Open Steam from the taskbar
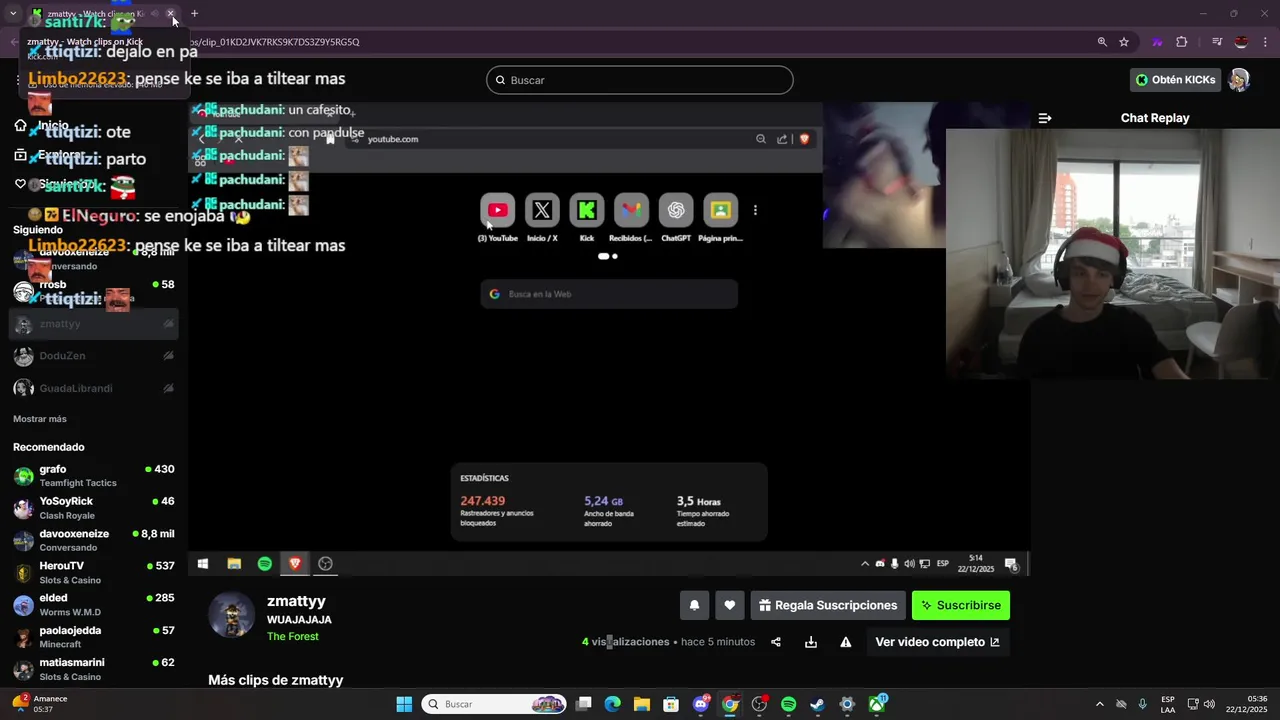Image resolution: width=1280 pixels, height=720 pixels. pyautogui.click(x=817, y=704)
